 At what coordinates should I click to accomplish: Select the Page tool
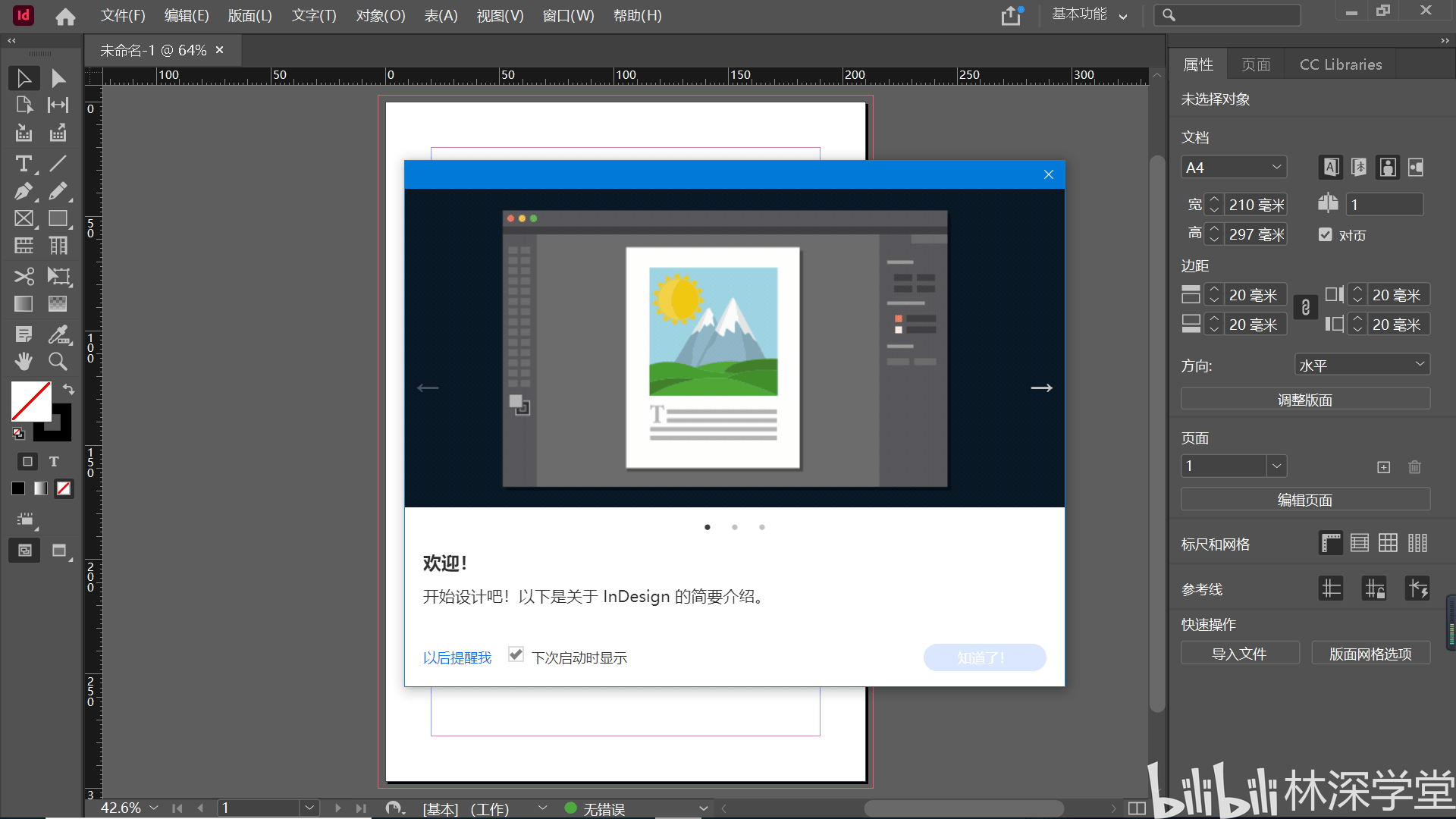24,105
